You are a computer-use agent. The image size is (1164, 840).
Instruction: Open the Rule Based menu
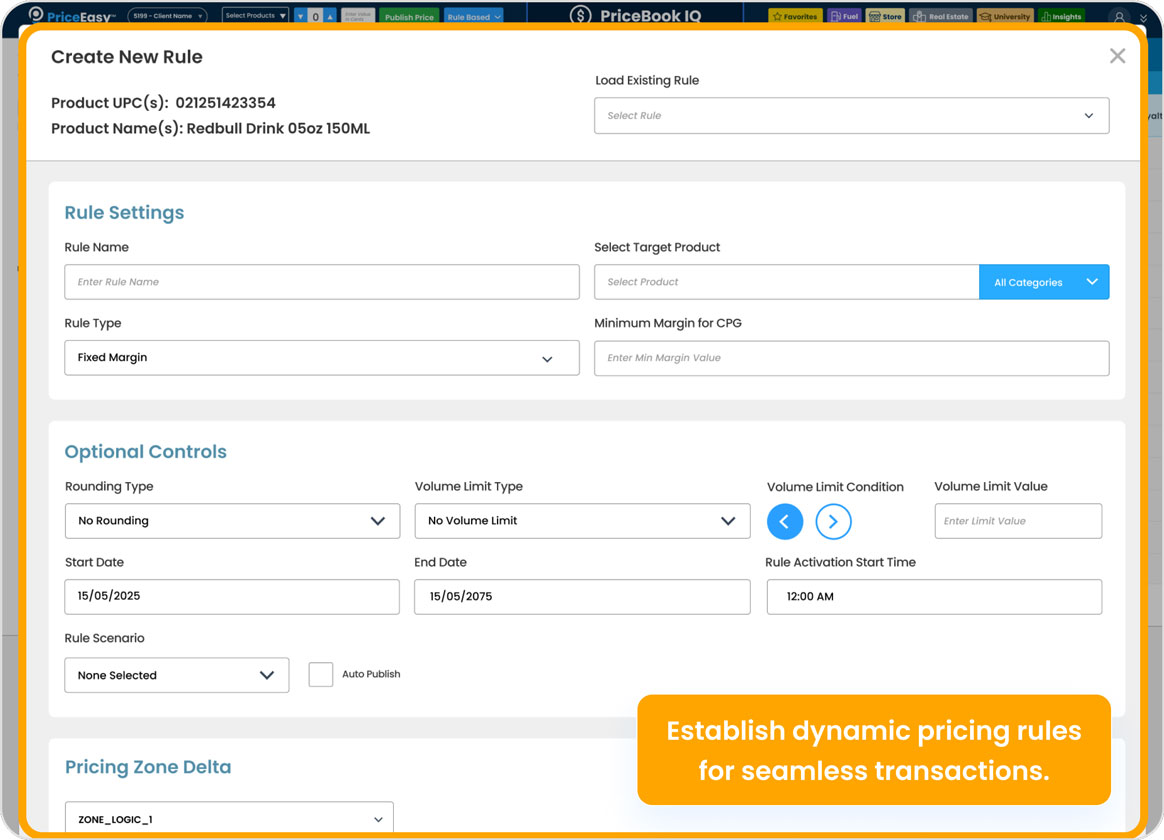473,15
